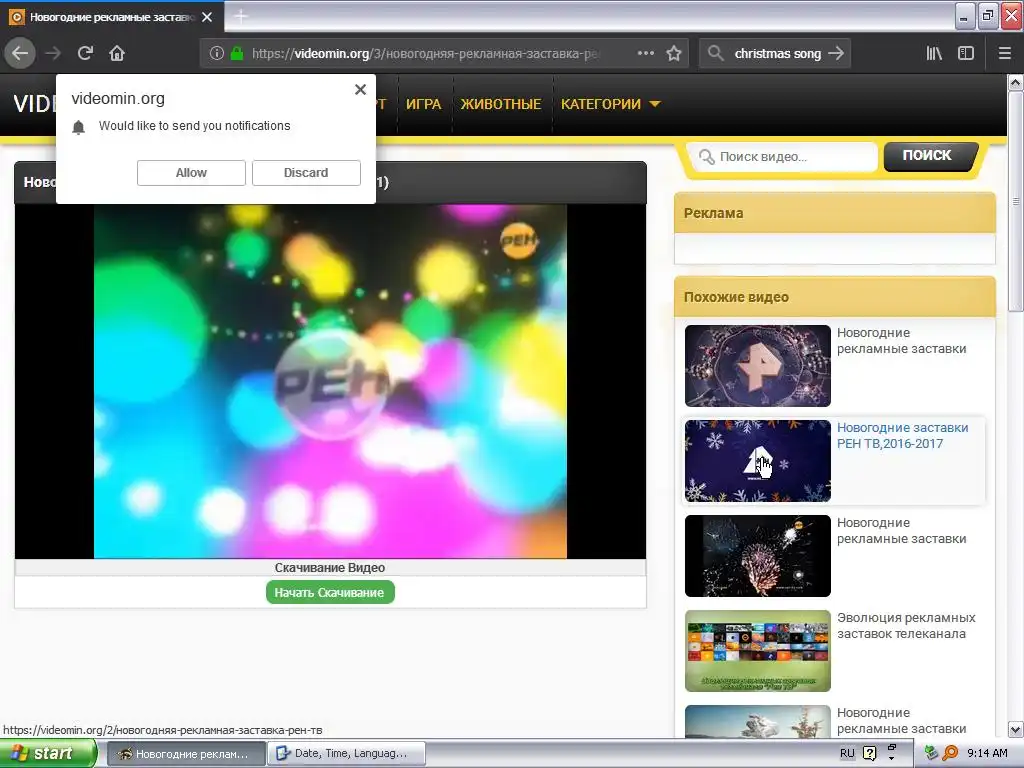The width and height of the screenshot is (1024, 768).
Task: Click the Похожие видео heading
Action: pos(736,297)
